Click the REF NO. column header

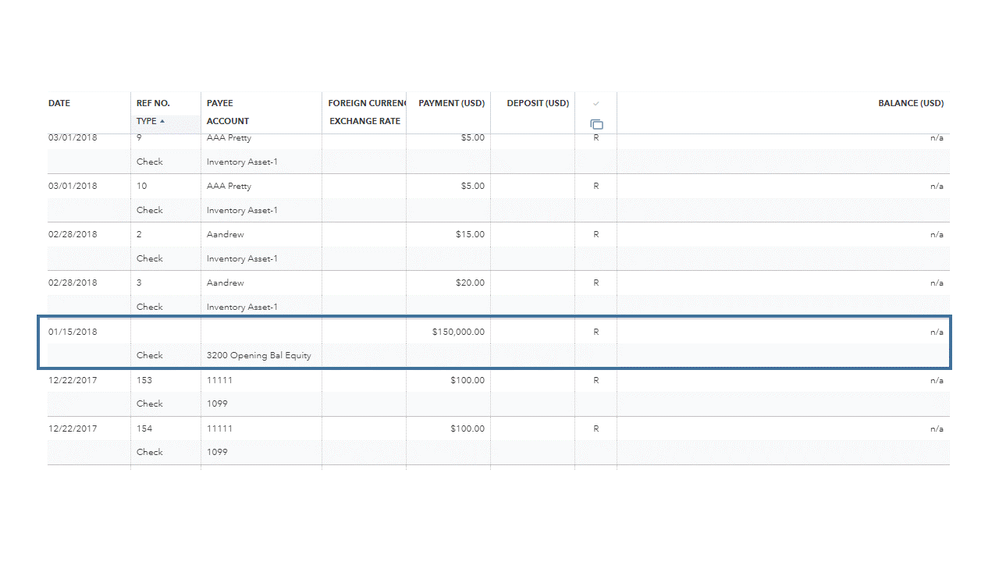(153, 103)
